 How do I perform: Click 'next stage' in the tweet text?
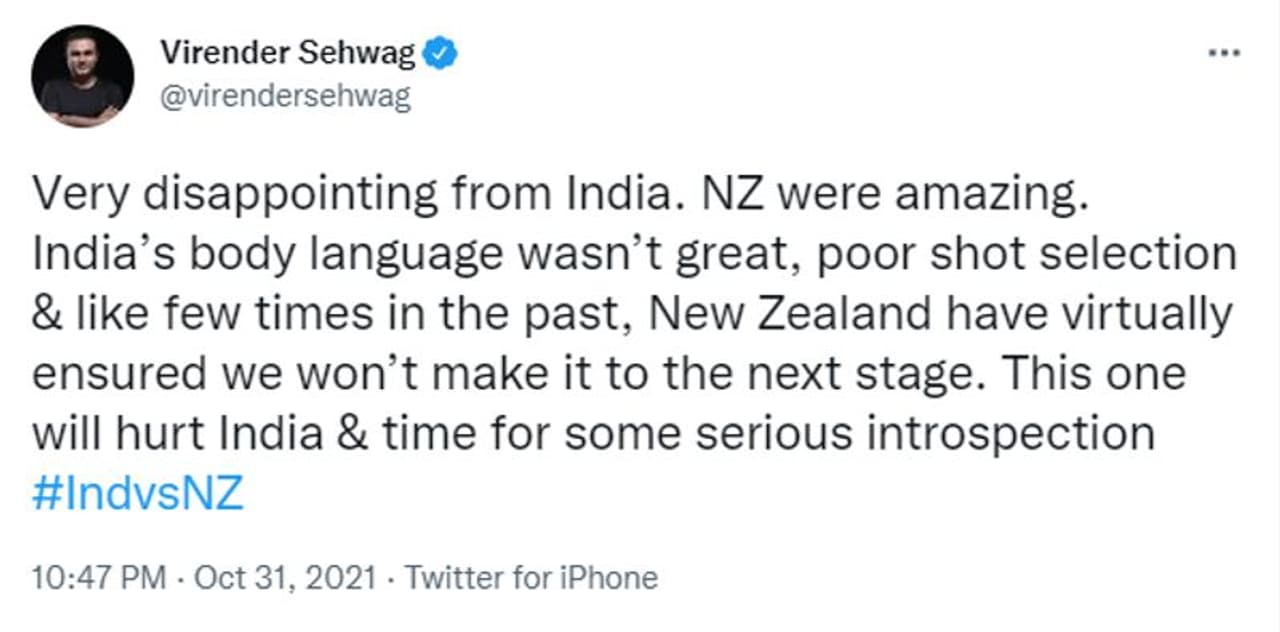point(876,374)
